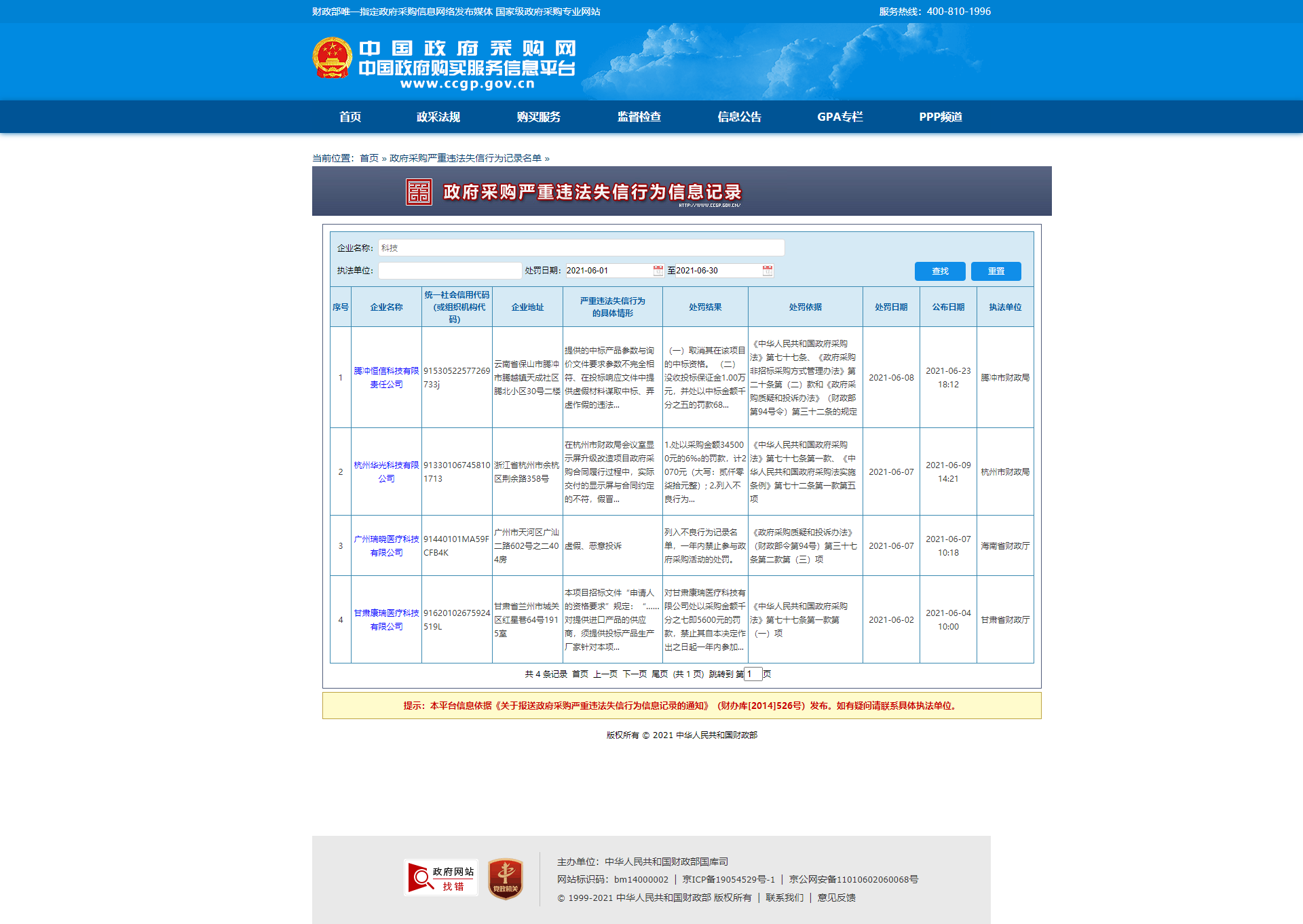Click the page jump number box
1303x924 pixels.
click(x=753, y=674)
